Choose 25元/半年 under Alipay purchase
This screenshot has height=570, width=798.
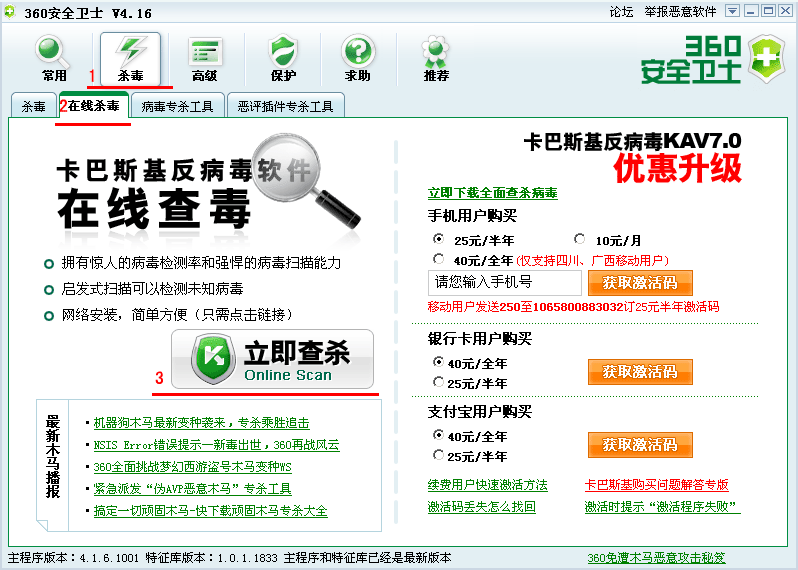(x=438, y=456)
